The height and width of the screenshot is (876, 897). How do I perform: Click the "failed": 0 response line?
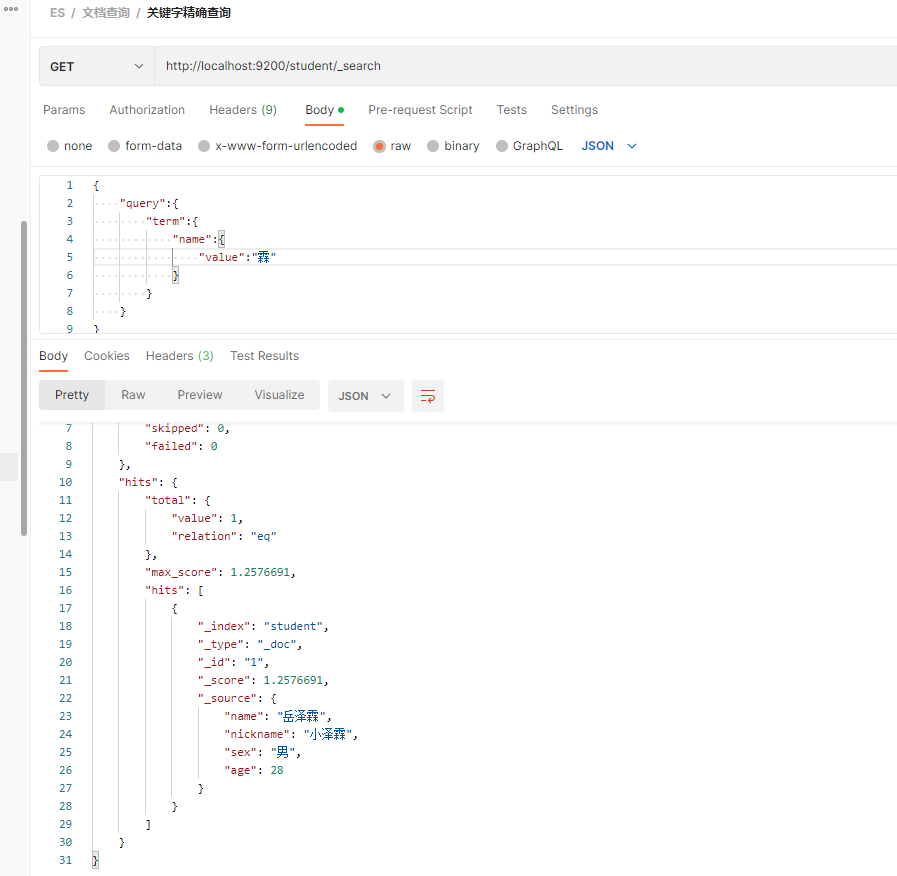181,446
